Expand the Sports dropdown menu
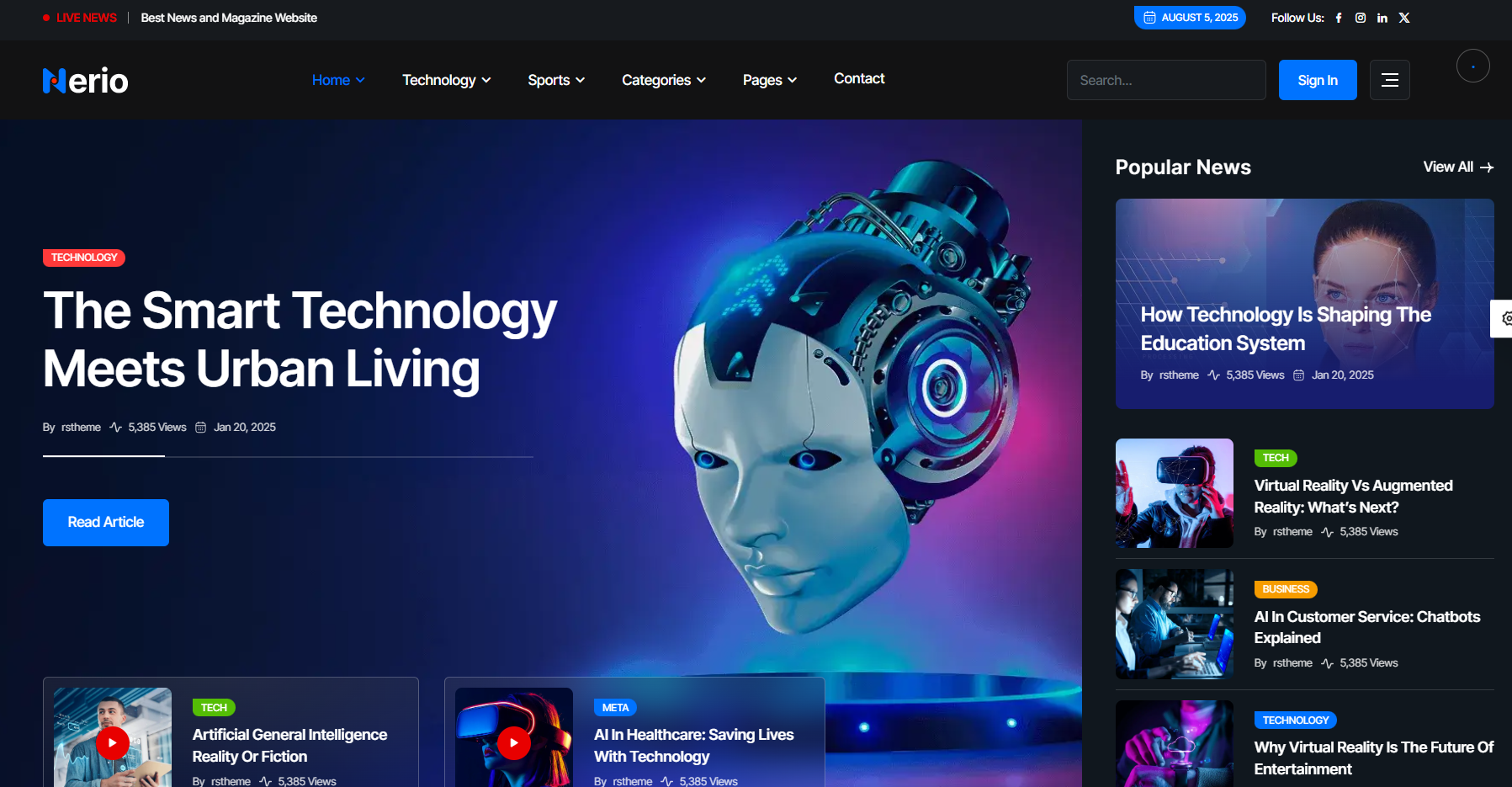Viewport: 1512px width, 787px height. point(555,80)
